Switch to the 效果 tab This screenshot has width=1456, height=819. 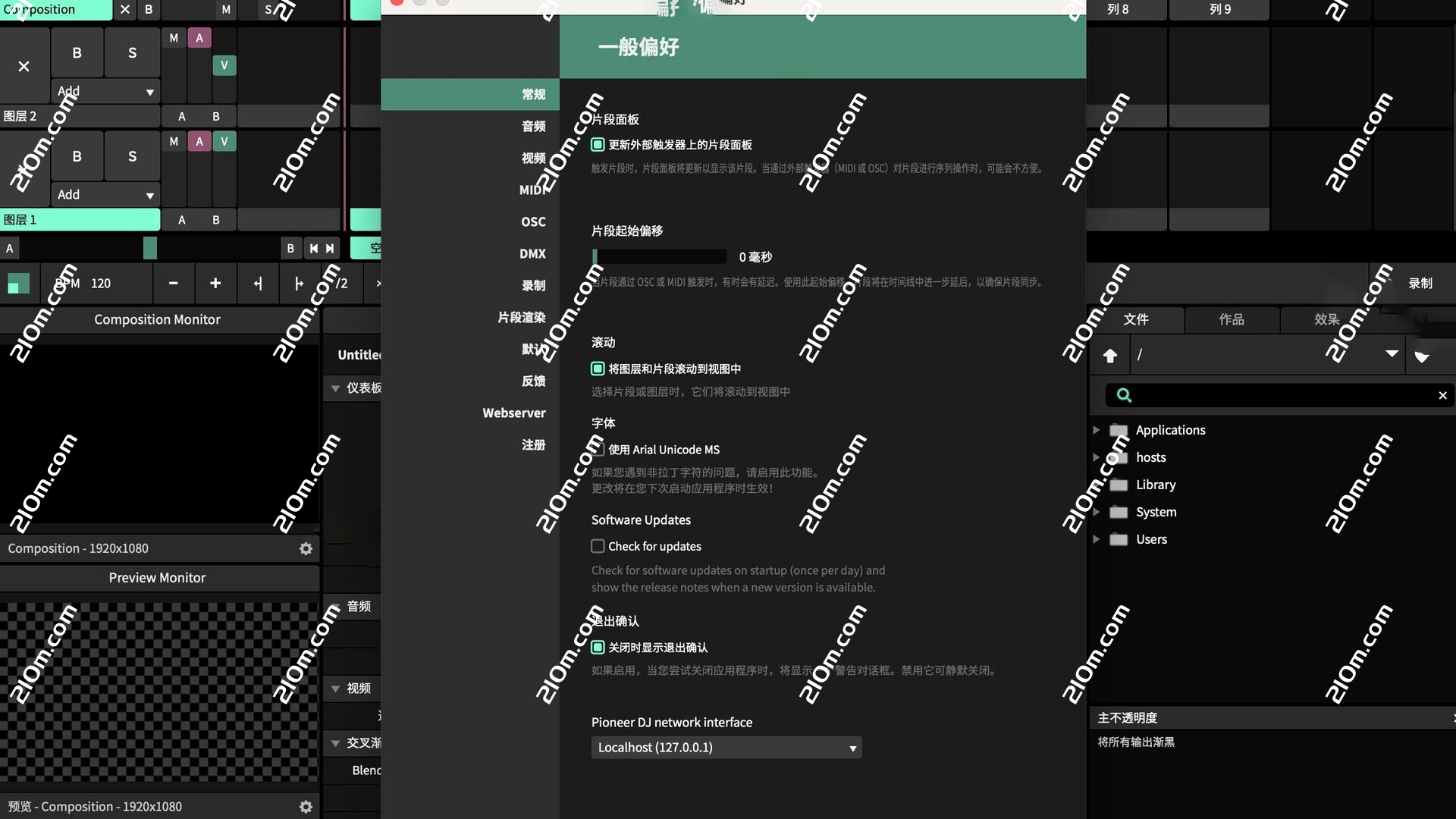1326,320
